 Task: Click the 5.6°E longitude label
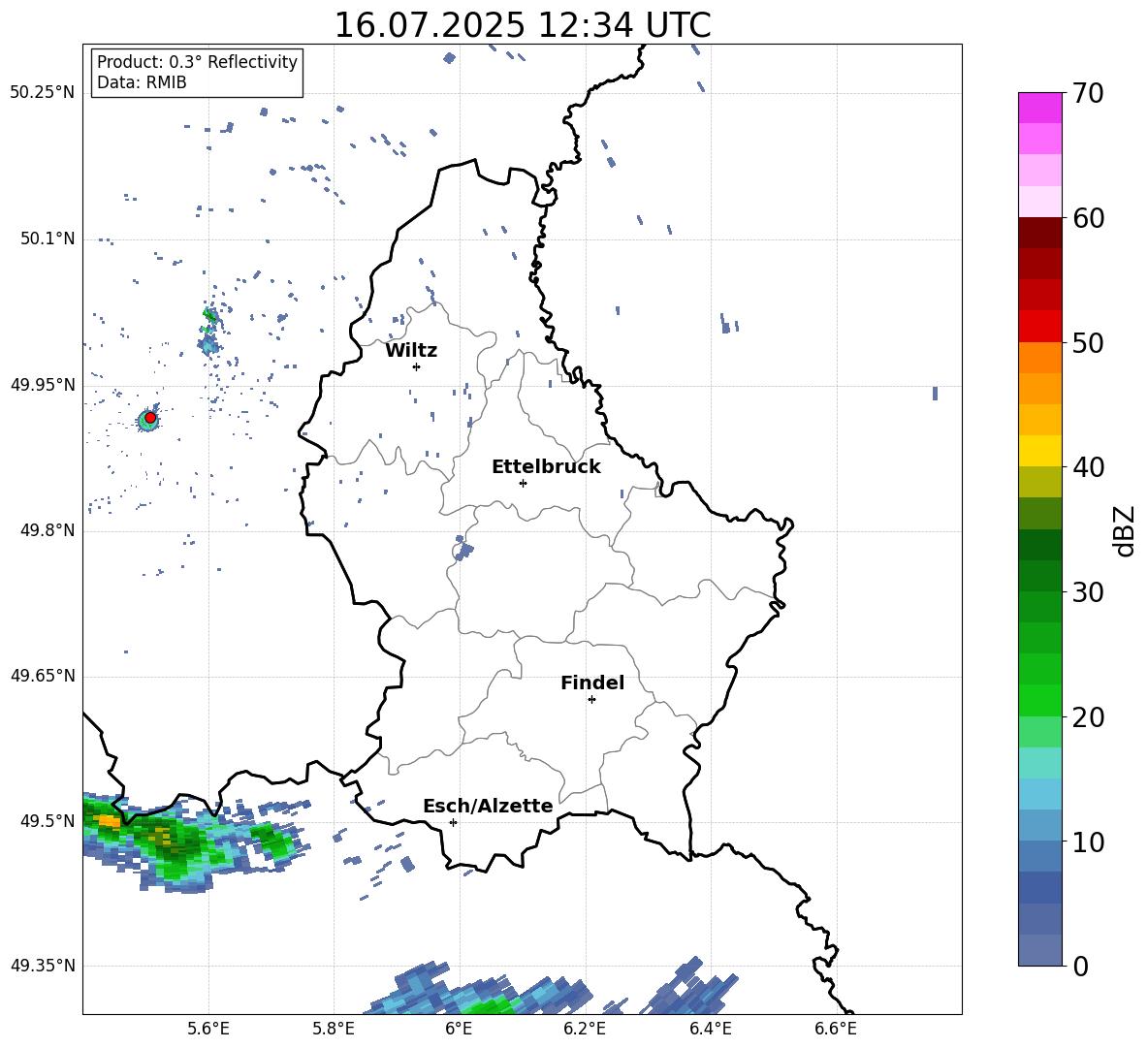pyautogui.click(x=208, y=1029)
